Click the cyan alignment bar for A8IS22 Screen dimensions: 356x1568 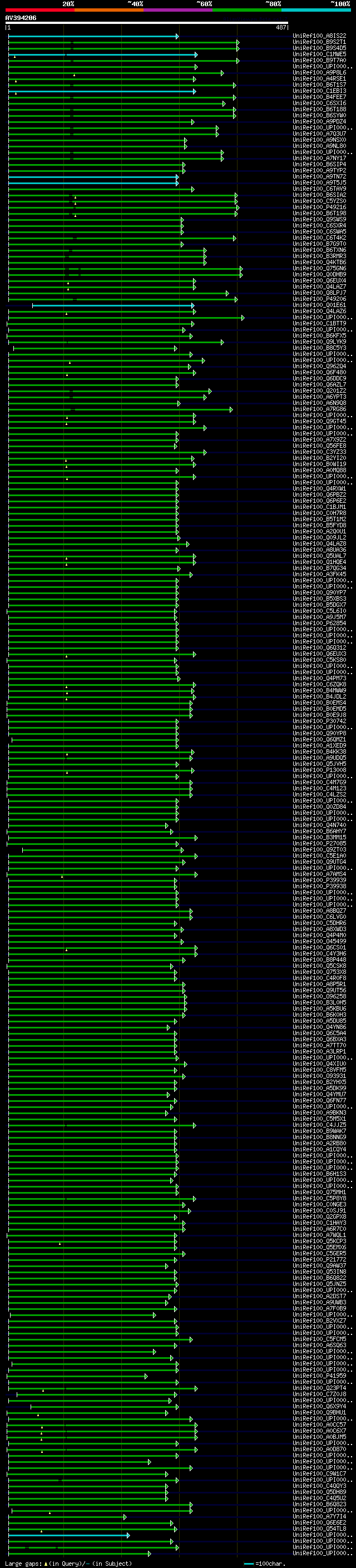93,37
